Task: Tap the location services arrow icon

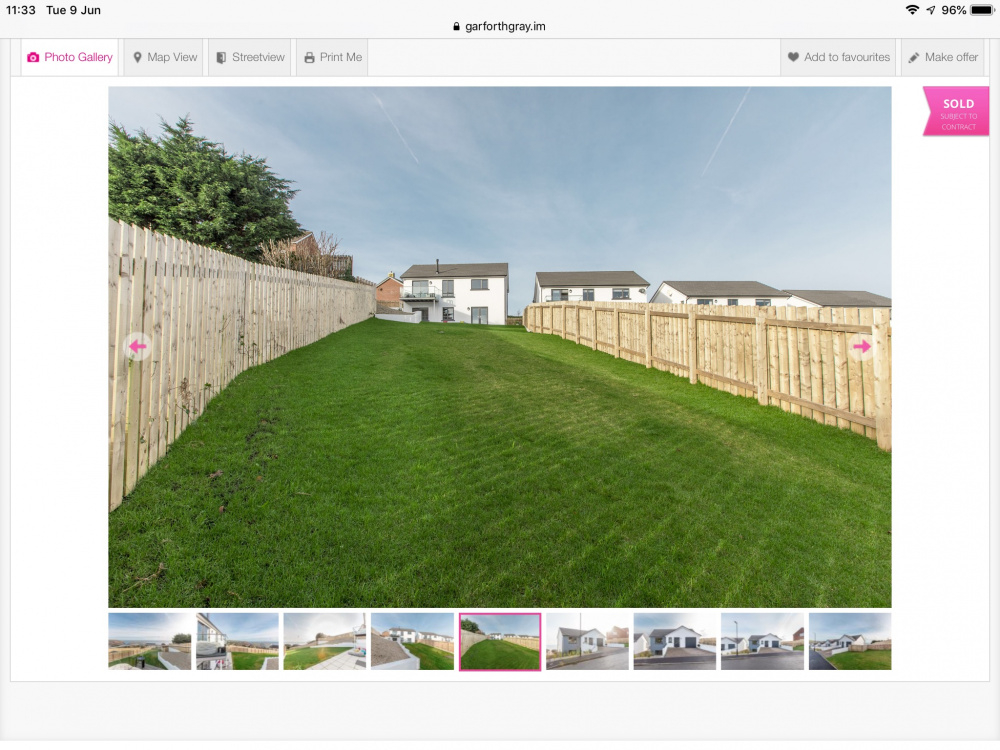Action: [931, 10]
